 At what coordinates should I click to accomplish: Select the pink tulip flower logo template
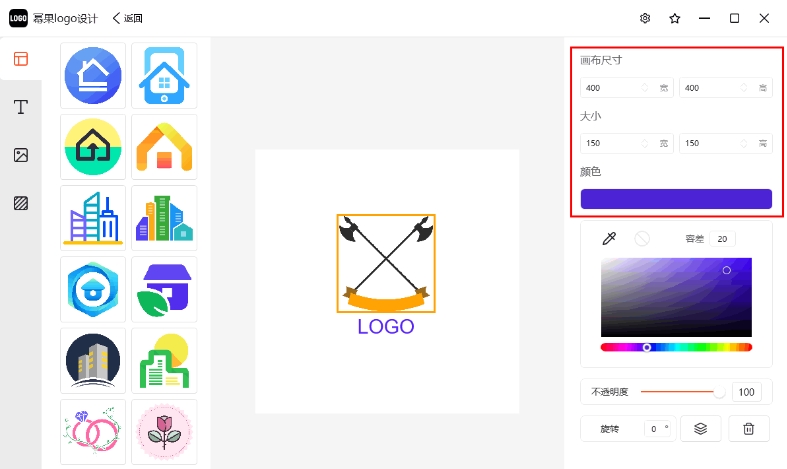click(164, 432)
